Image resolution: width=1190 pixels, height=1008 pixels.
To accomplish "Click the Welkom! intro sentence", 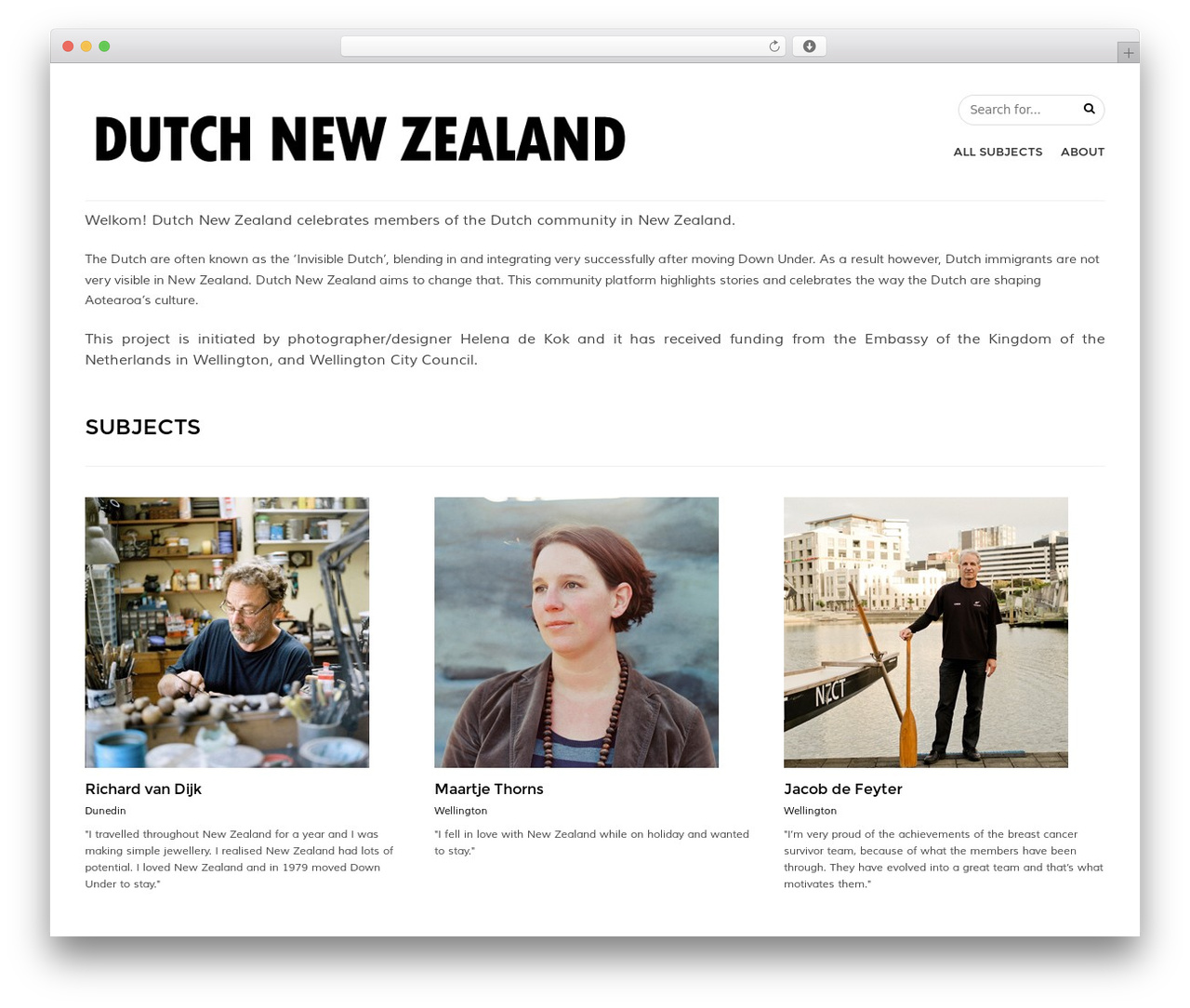I will 410,220.
